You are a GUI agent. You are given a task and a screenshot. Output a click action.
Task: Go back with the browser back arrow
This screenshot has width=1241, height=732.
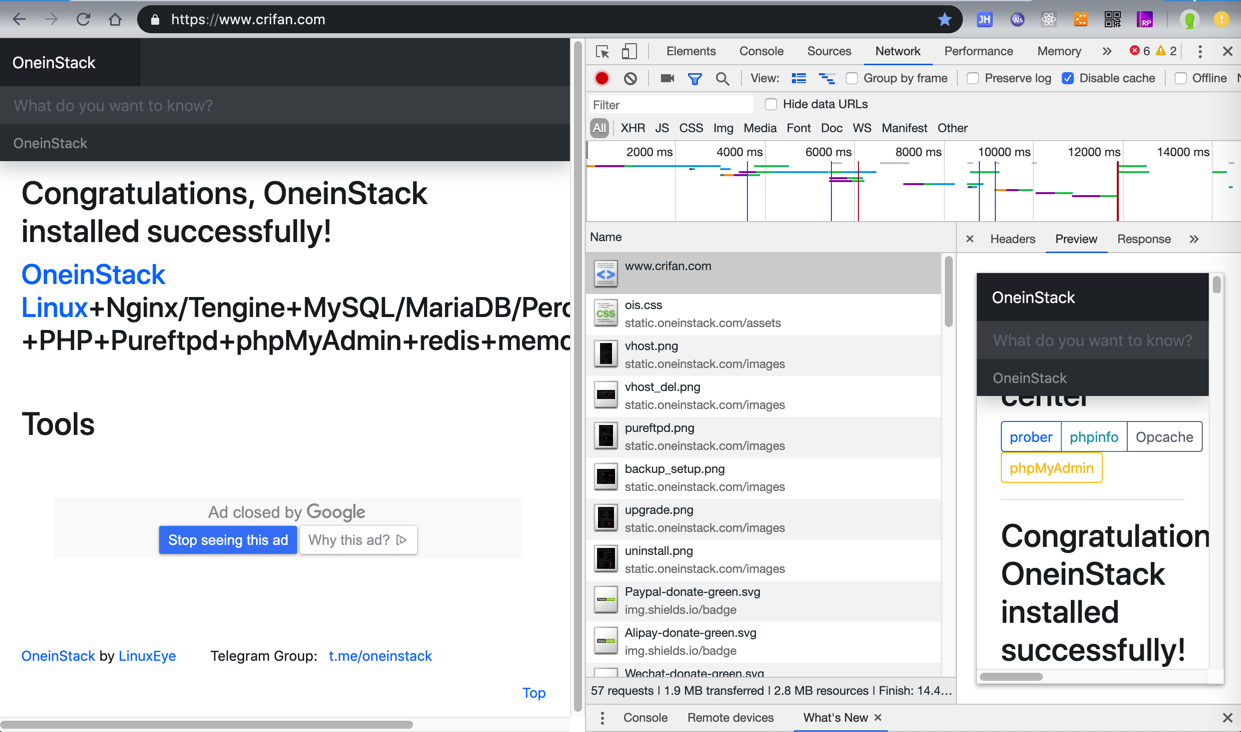tap(19, 19)
